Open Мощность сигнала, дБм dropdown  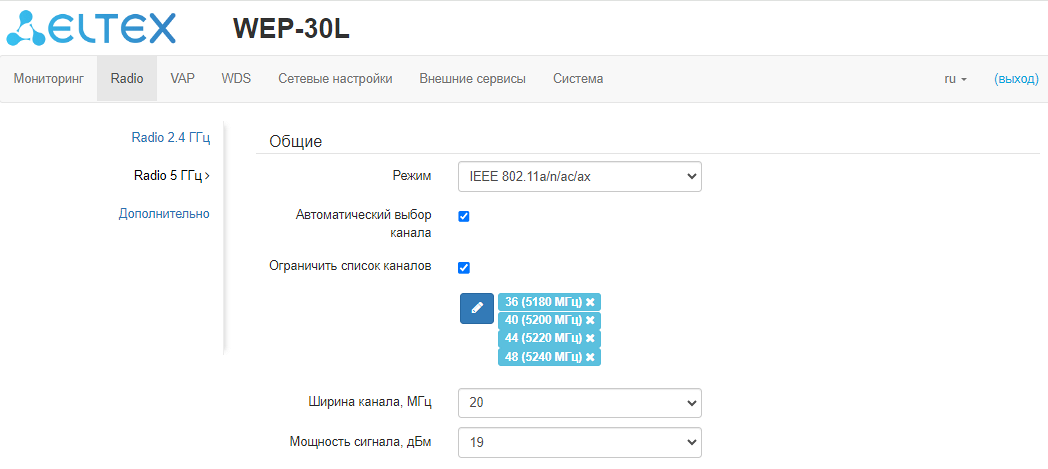click(x=580, y=442)
